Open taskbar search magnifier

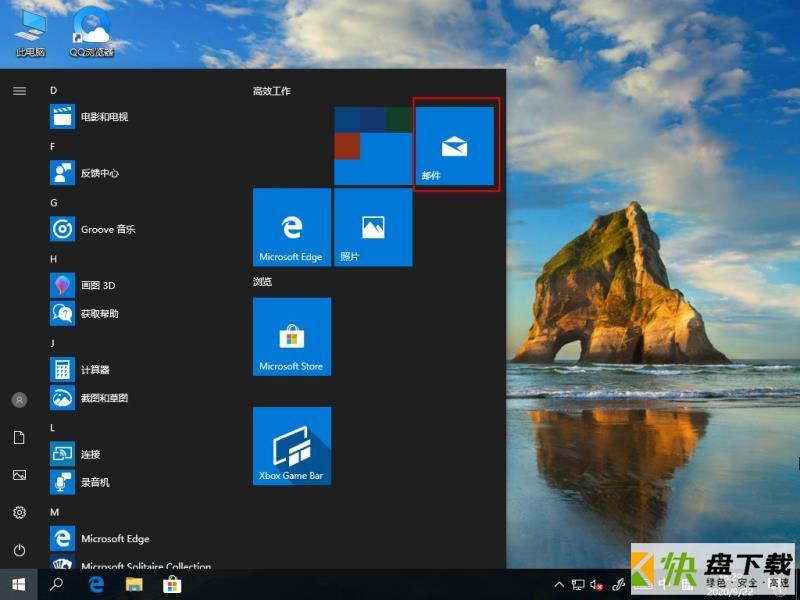pos(56,584)
